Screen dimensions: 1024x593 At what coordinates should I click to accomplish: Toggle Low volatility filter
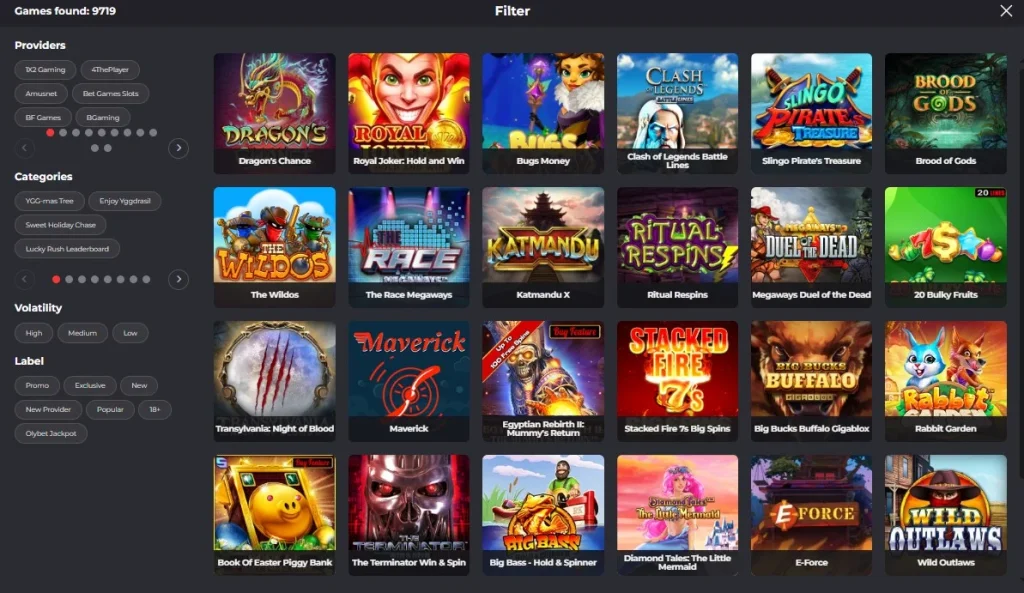tap(130, 333)
